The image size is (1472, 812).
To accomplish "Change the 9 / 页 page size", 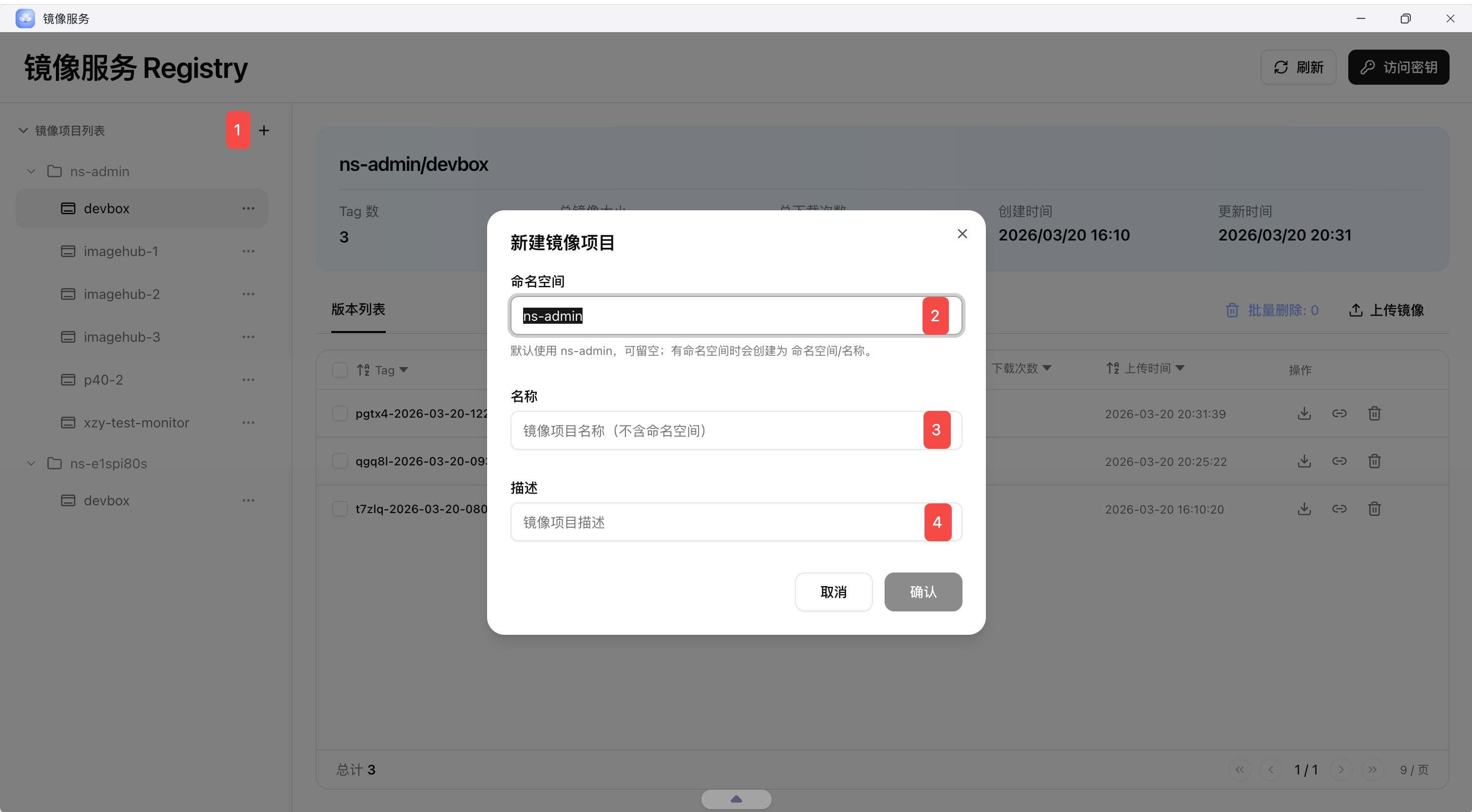I will (x=1414, y=770).
